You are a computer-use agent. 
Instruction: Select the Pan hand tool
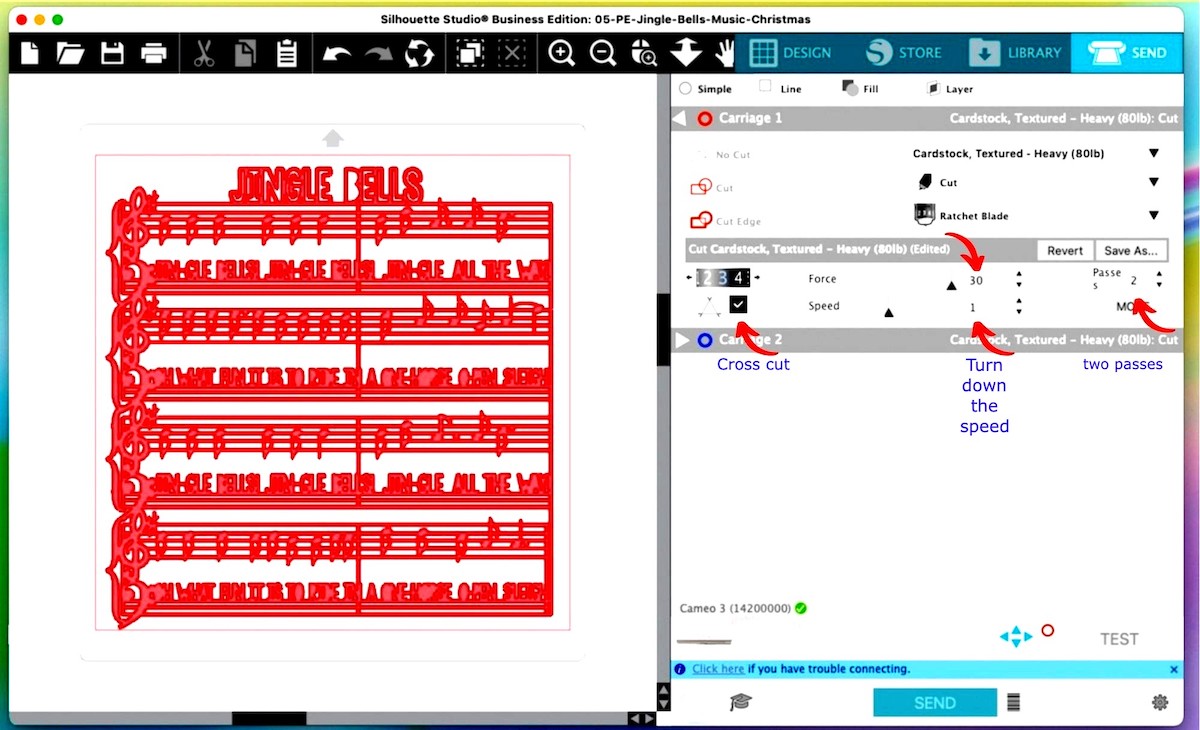coord(725,53)
